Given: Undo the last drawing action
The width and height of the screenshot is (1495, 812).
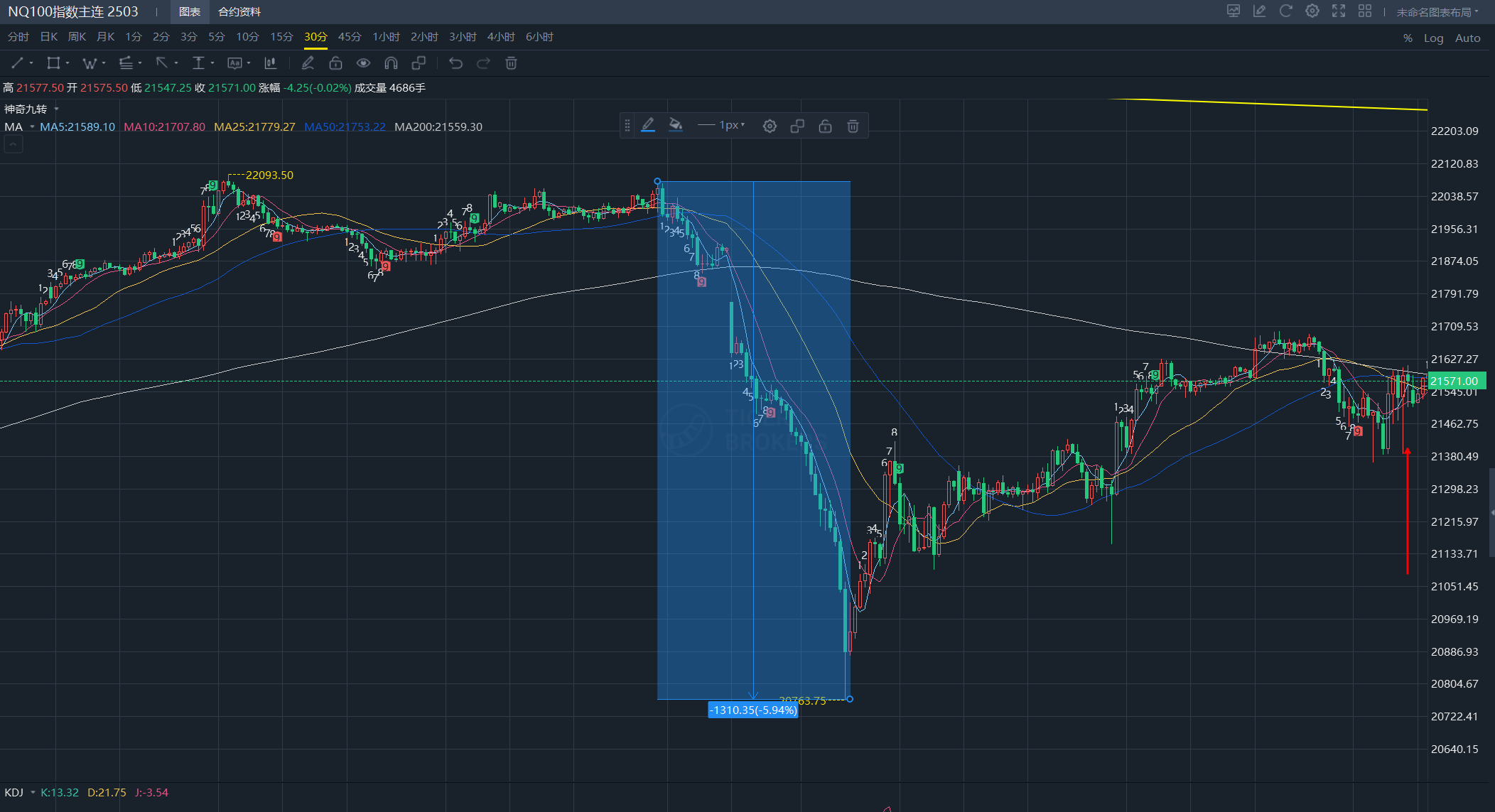Looking at the screenshot, I should pyautogui.click(x=456, y=63).
